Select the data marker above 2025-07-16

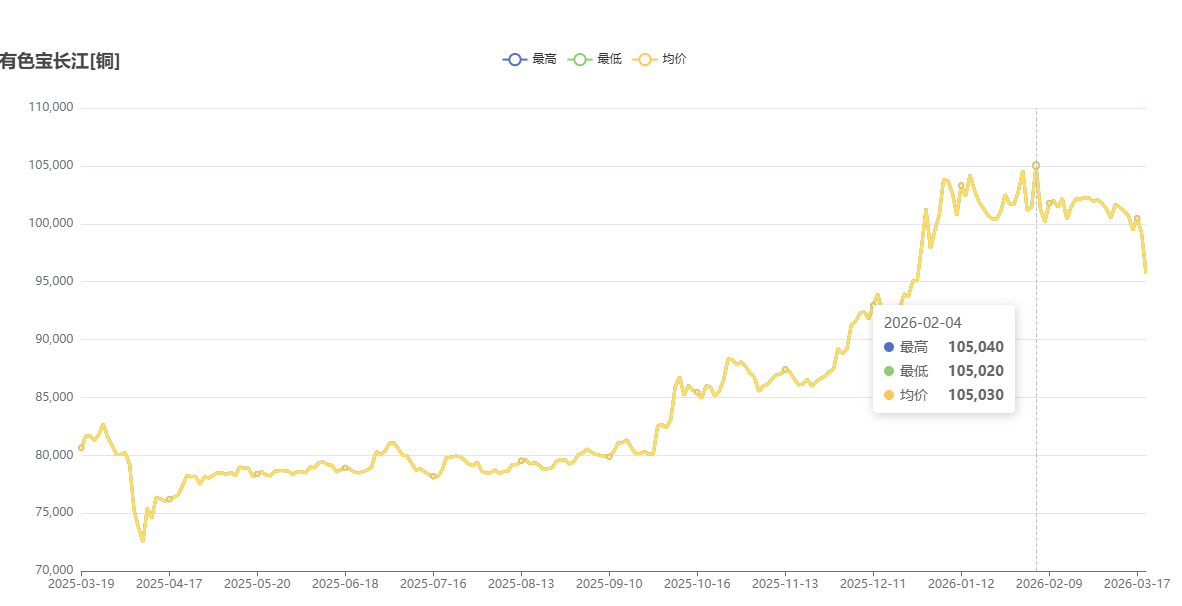(433, 476)
